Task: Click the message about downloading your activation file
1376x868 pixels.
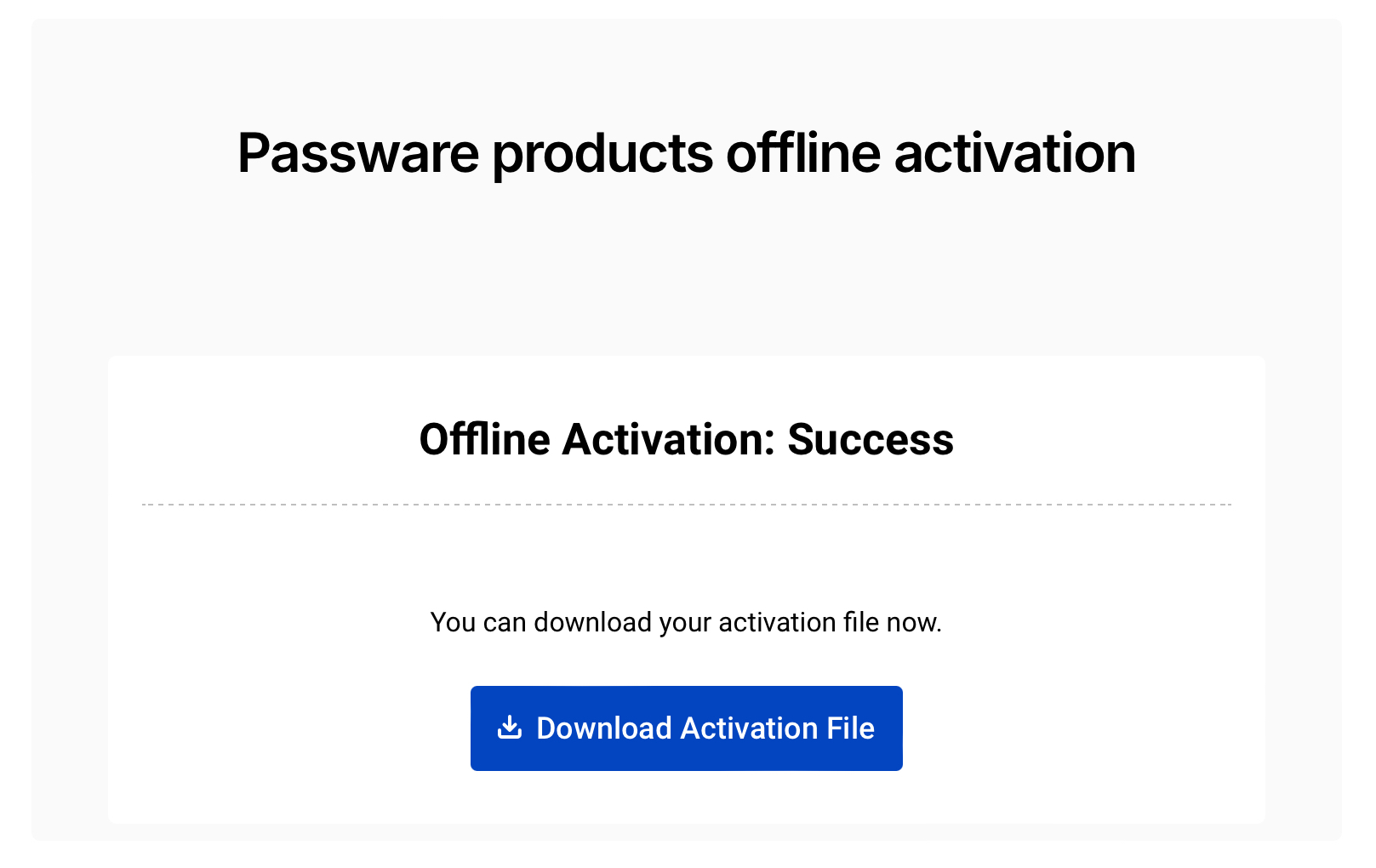Action: (x=686, y=622)
